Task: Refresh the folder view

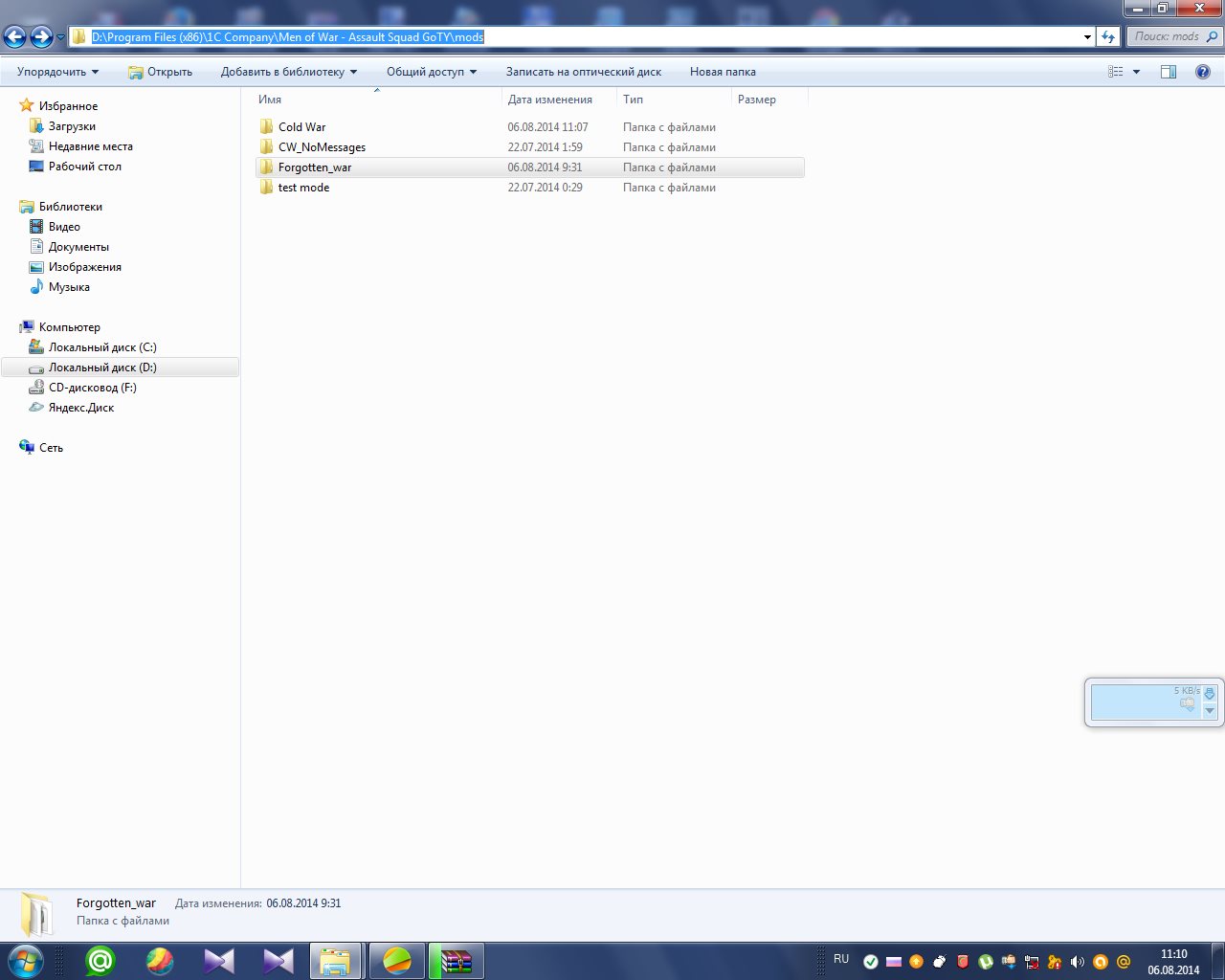Action: 1108,37
